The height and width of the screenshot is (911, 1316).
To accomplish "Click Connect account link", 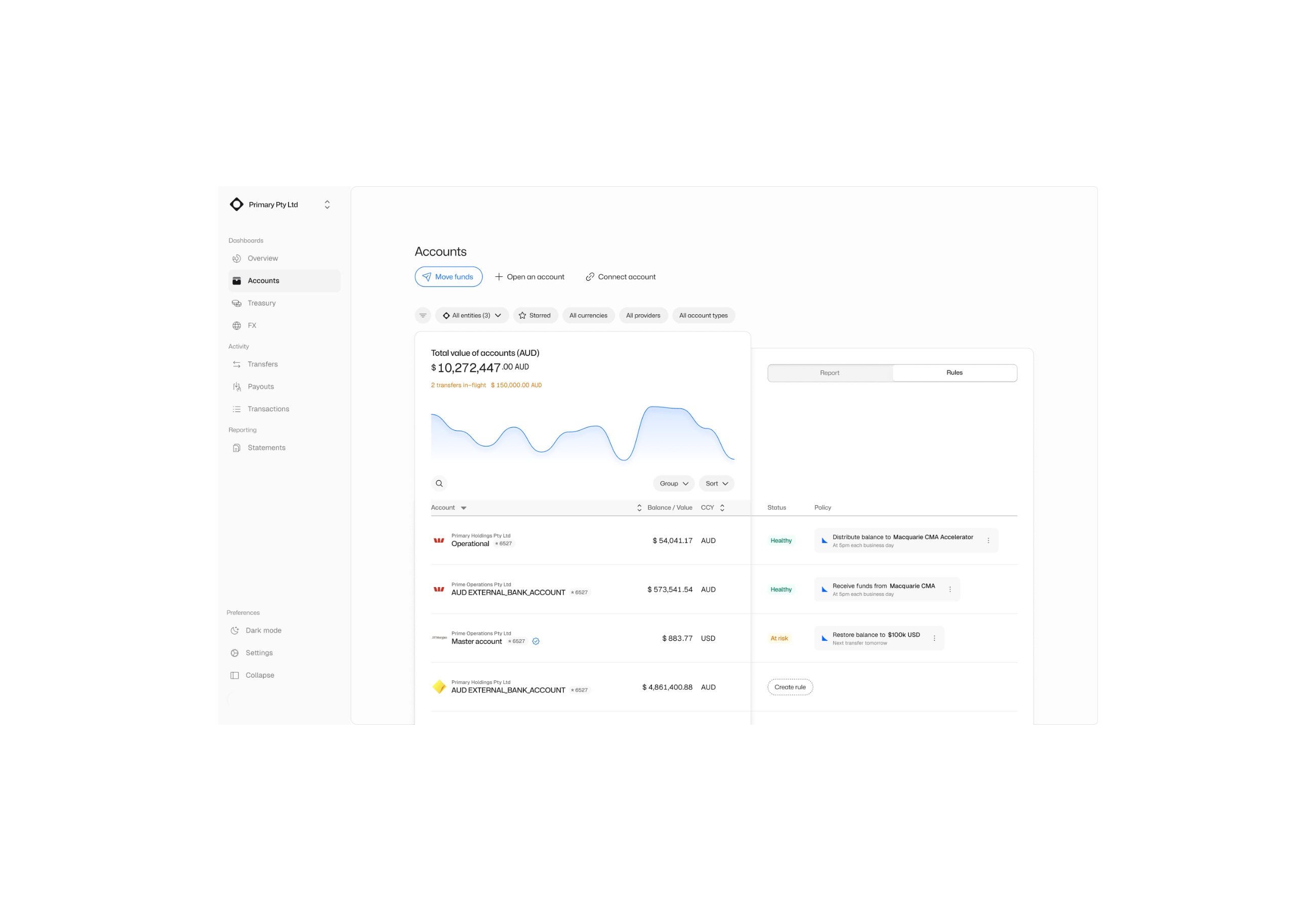I will point(621,277).
